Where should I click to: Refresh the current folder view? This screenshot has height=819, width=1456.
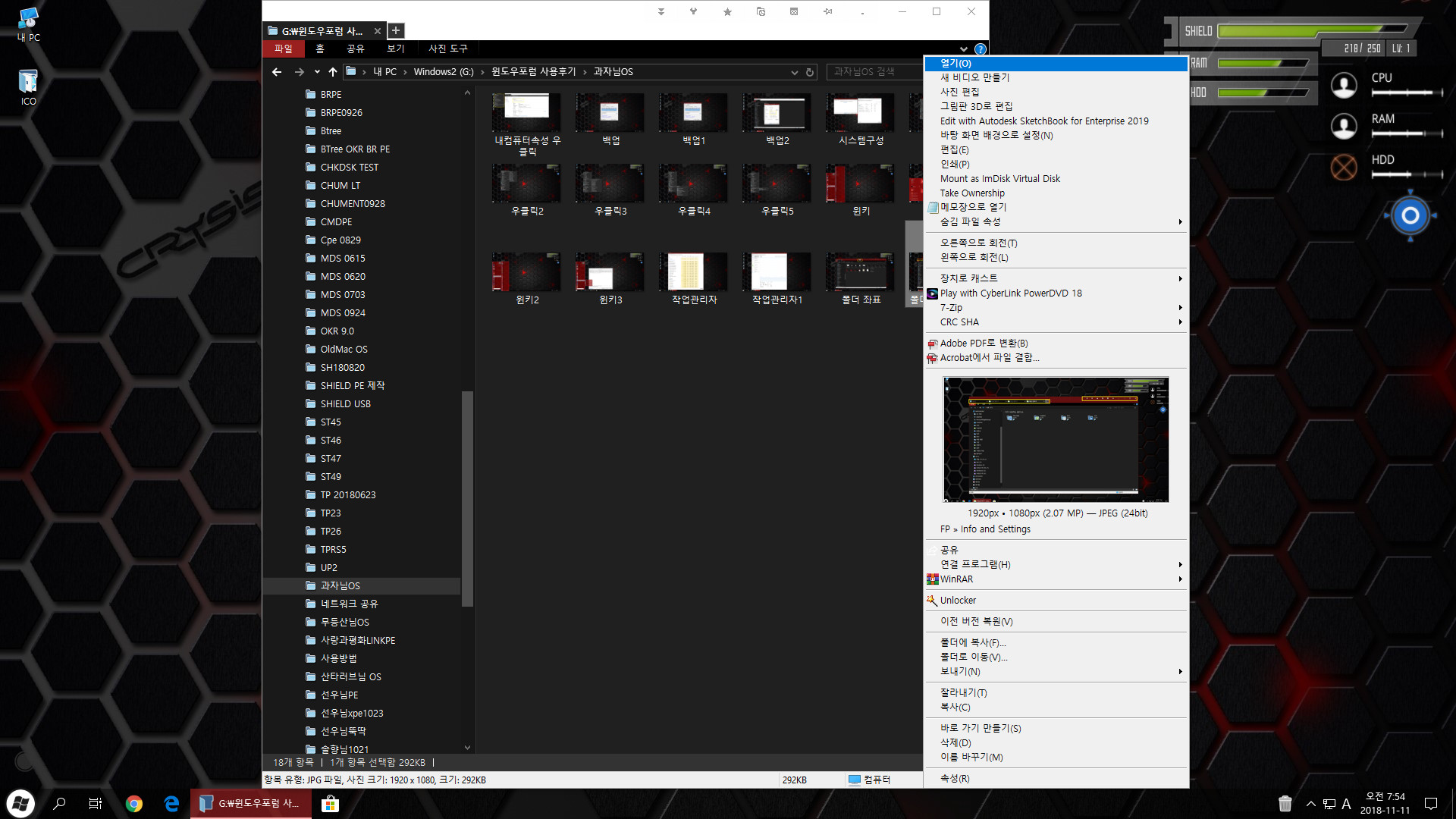[810, 72]
